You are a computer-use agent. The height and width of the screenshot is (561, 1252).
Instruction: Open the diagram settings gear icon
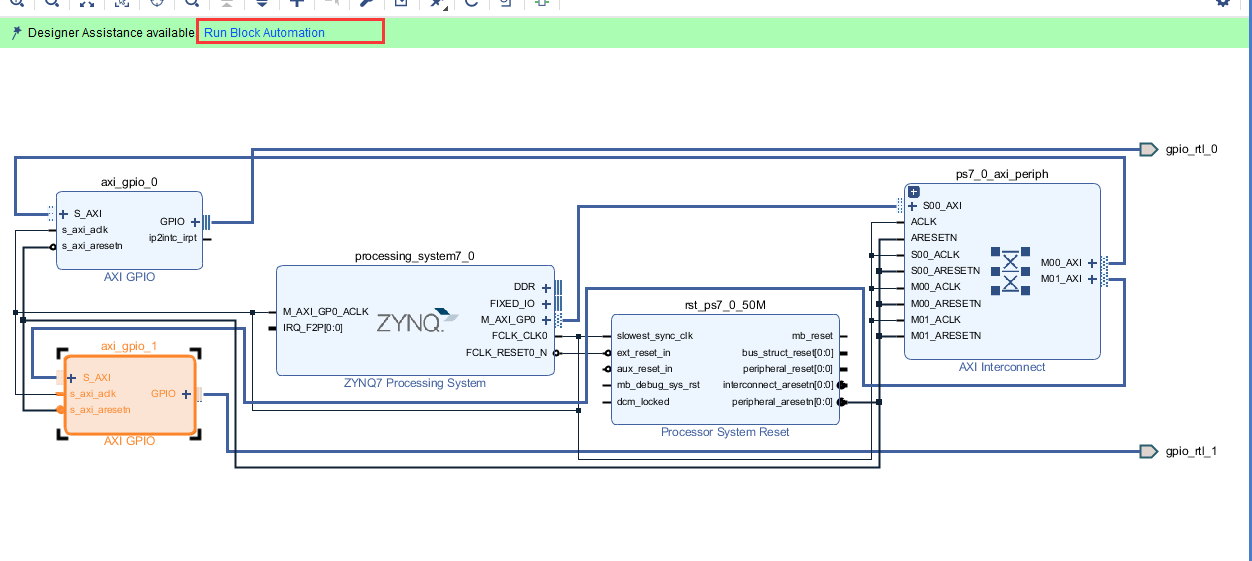(1222, 3)
